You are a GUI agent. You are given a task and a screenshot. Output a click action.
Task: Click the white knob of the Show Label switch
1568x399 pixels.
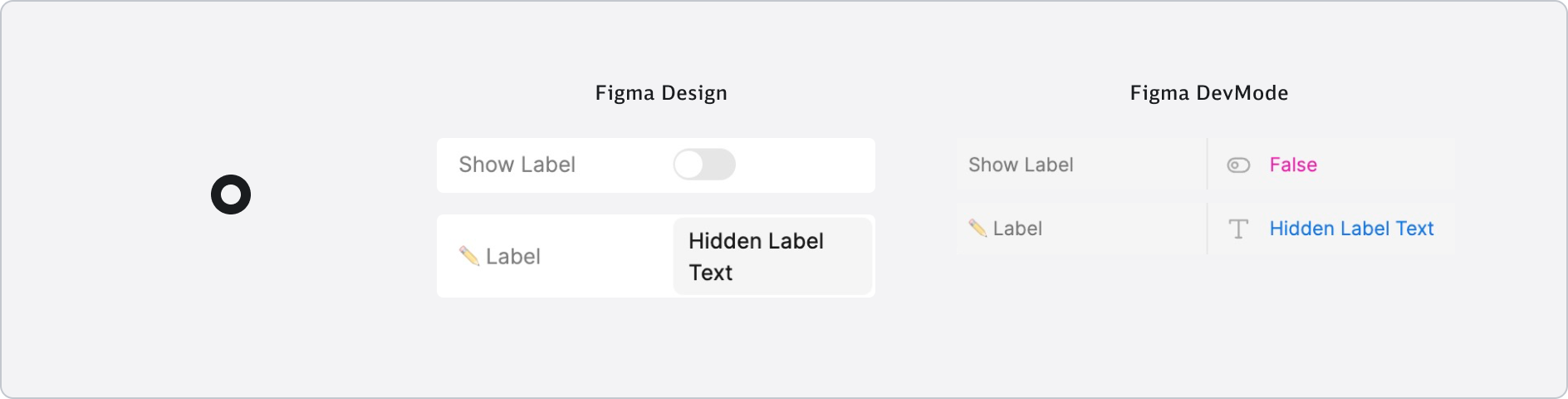(688, 165)
